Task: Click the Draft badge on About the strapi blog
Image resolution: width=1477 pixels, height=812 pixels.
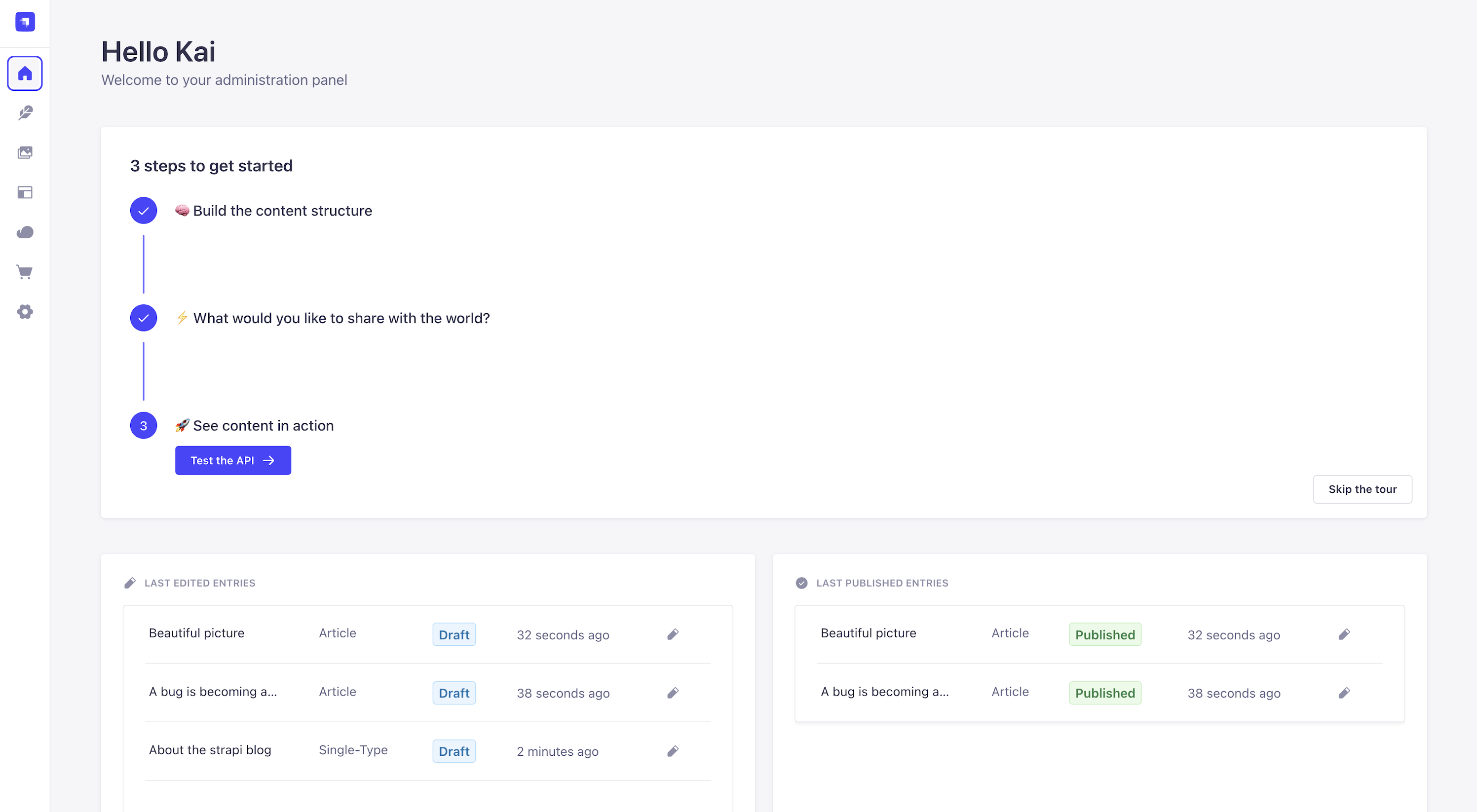Action: click(454, 751)
